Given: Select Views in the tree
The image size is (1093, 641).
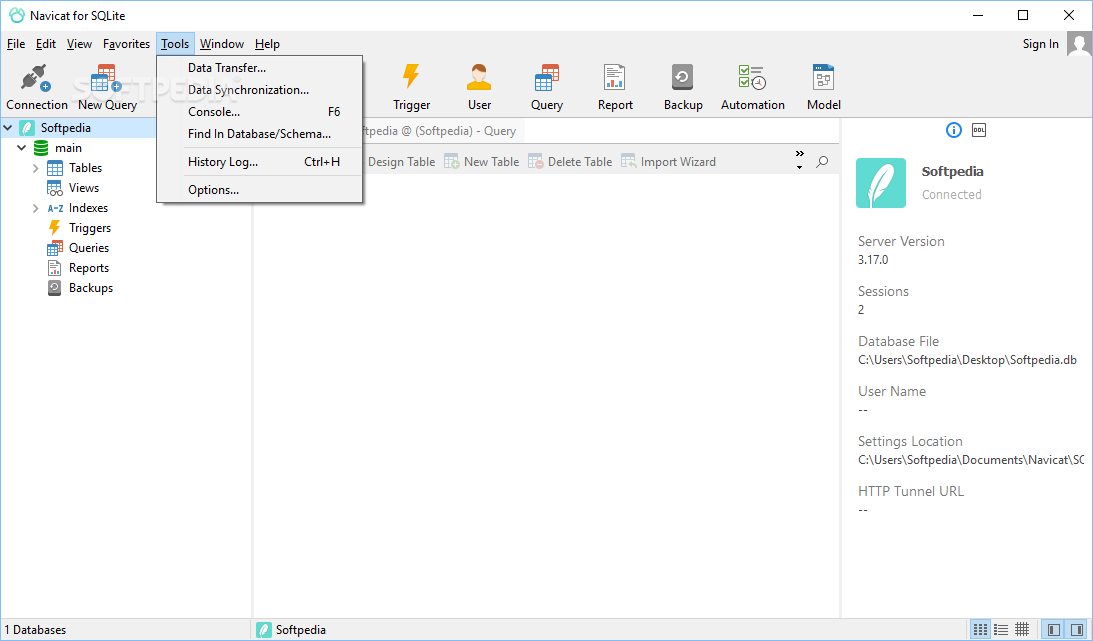Looking at the screenshot, I should coord(84,188).
